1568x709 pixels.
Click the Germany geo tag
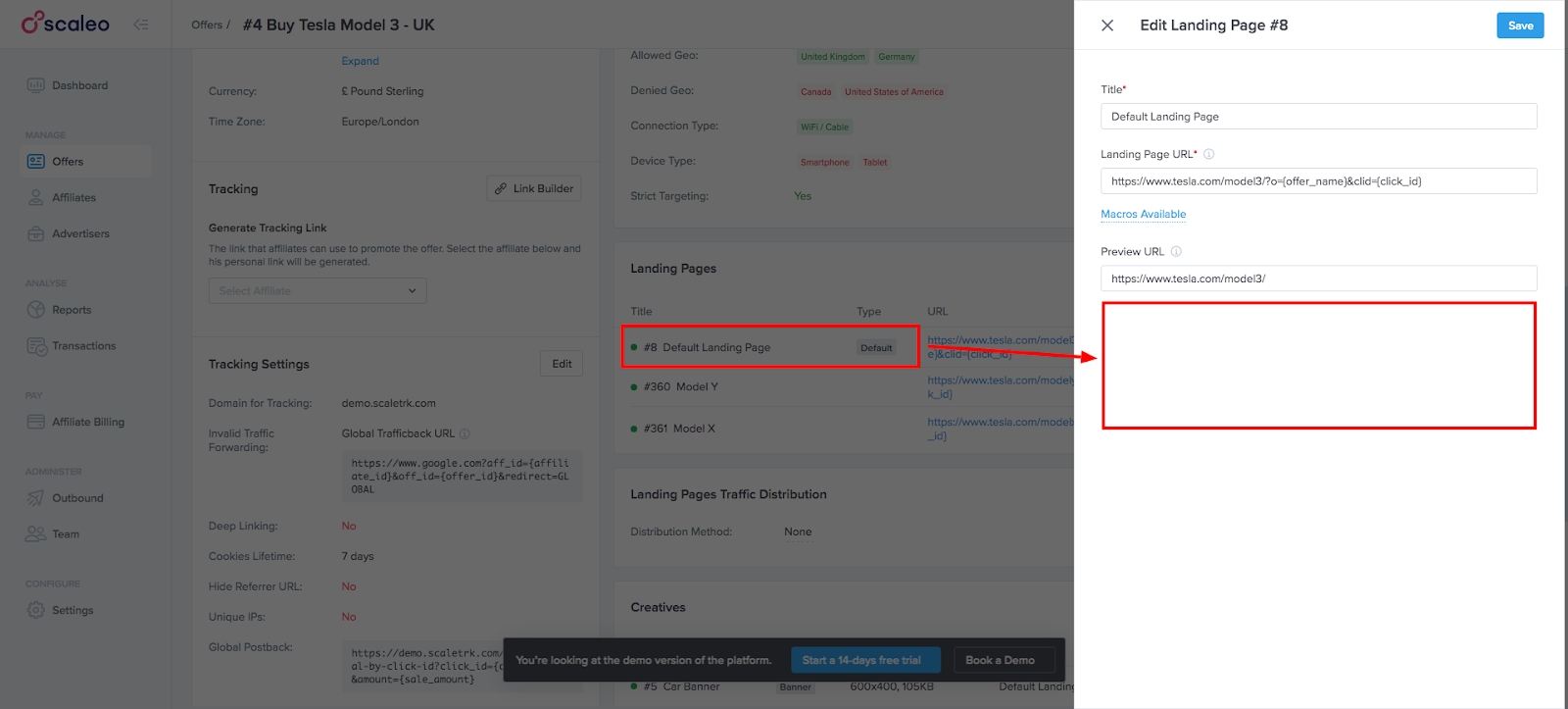click(896, 57)
